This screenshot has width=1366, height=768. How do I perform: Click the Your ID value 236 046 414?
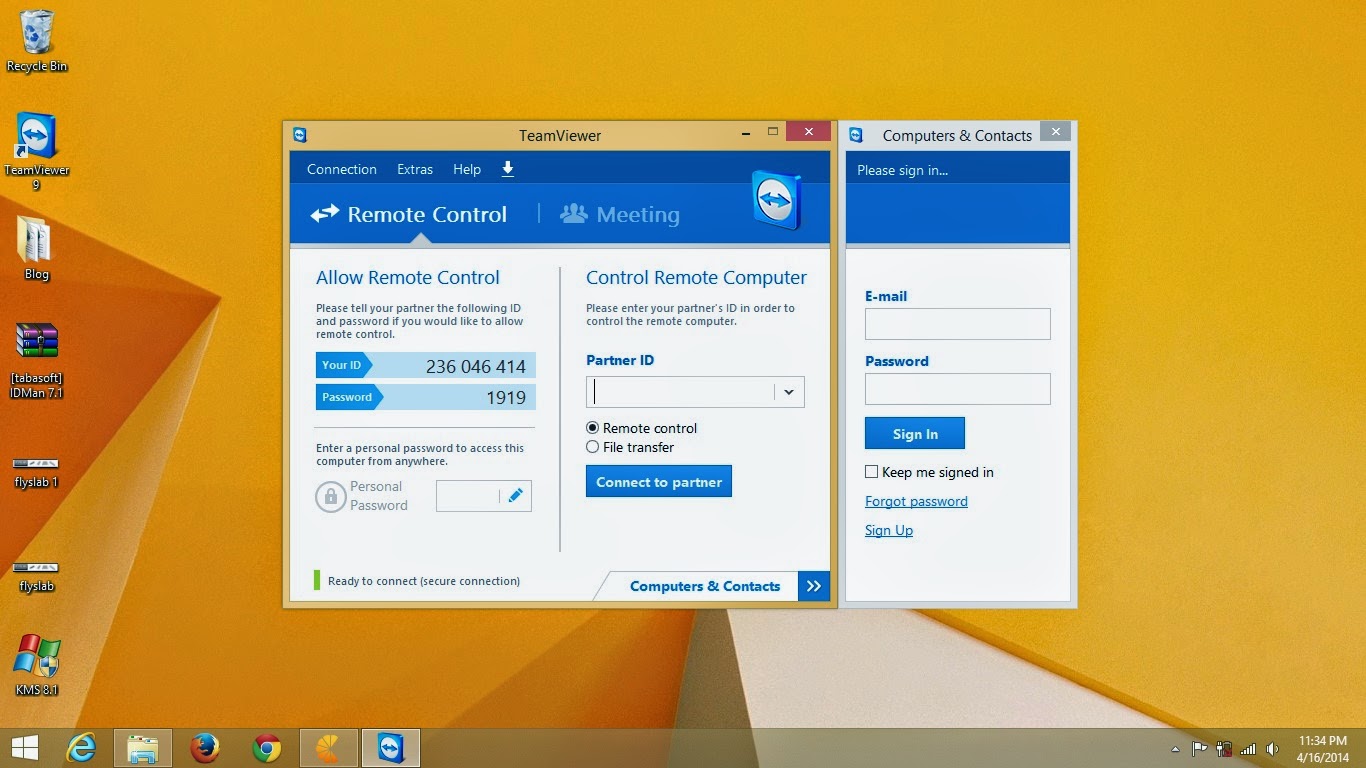476,366
